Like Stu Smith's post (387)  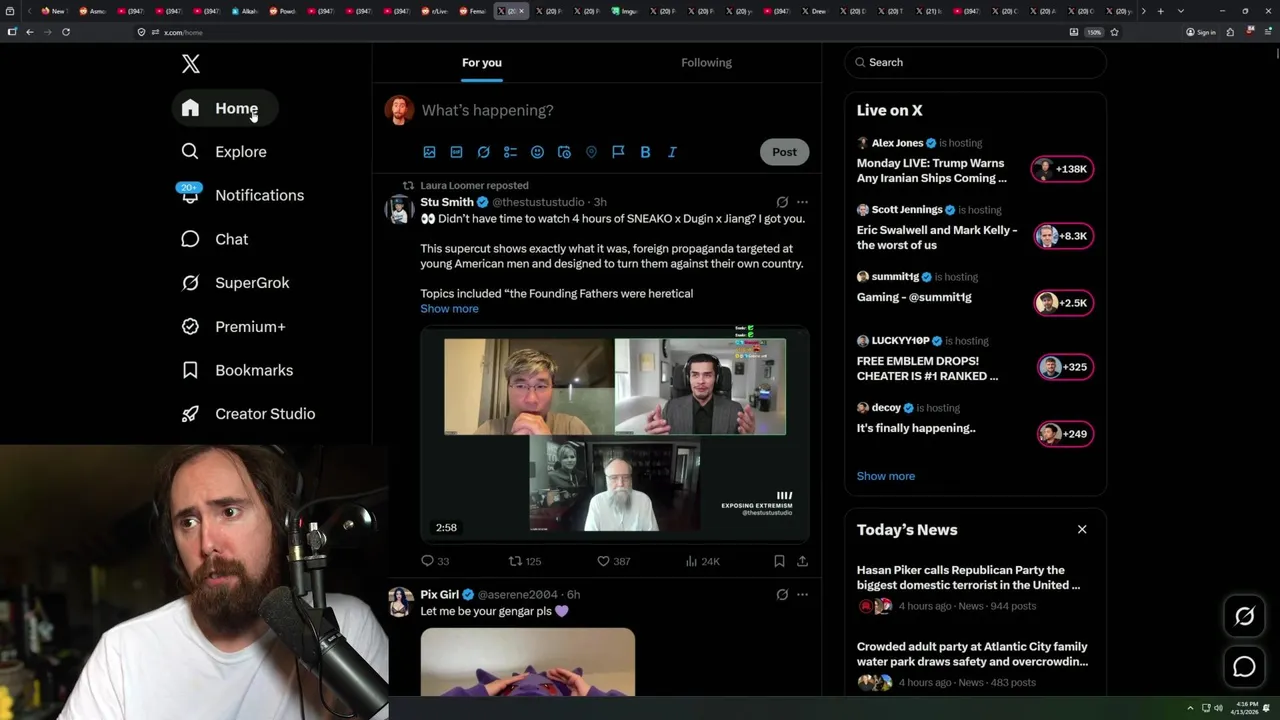(613, 561)
